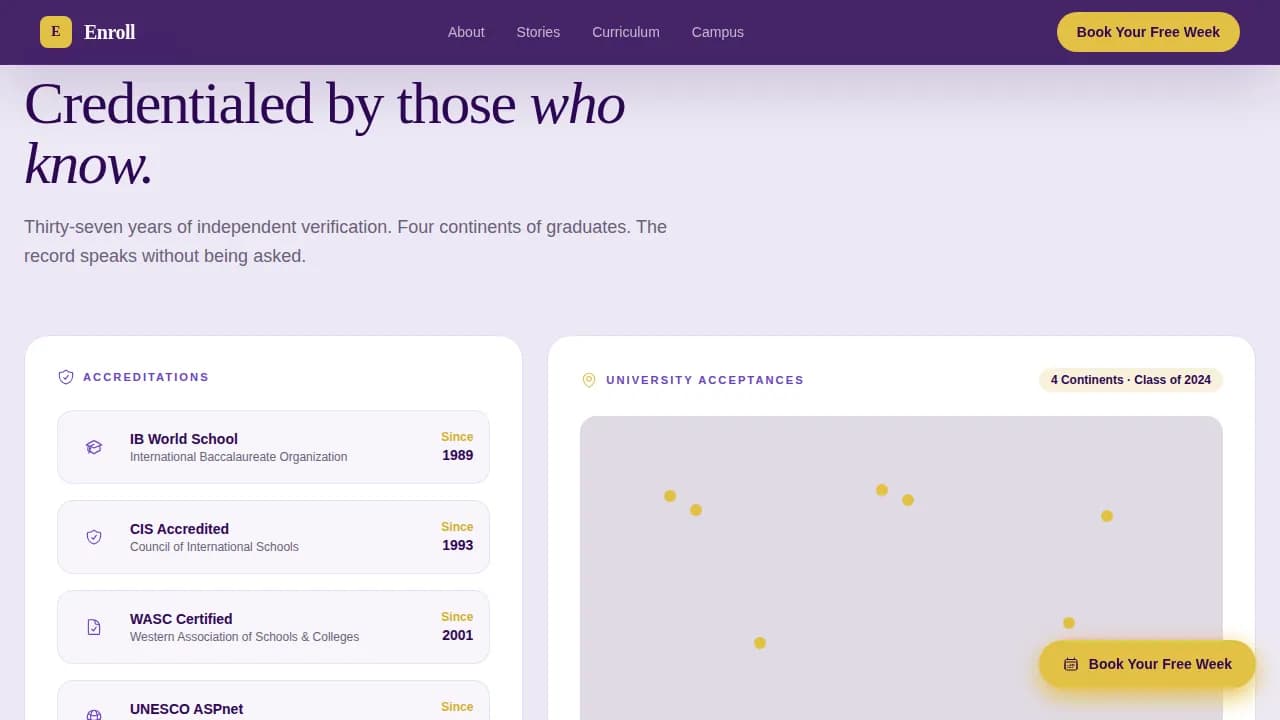Click the globe icon for UNESCO ASPnet
The height and width of the screenshot is (720, 1280).
(x=94, y=714)
